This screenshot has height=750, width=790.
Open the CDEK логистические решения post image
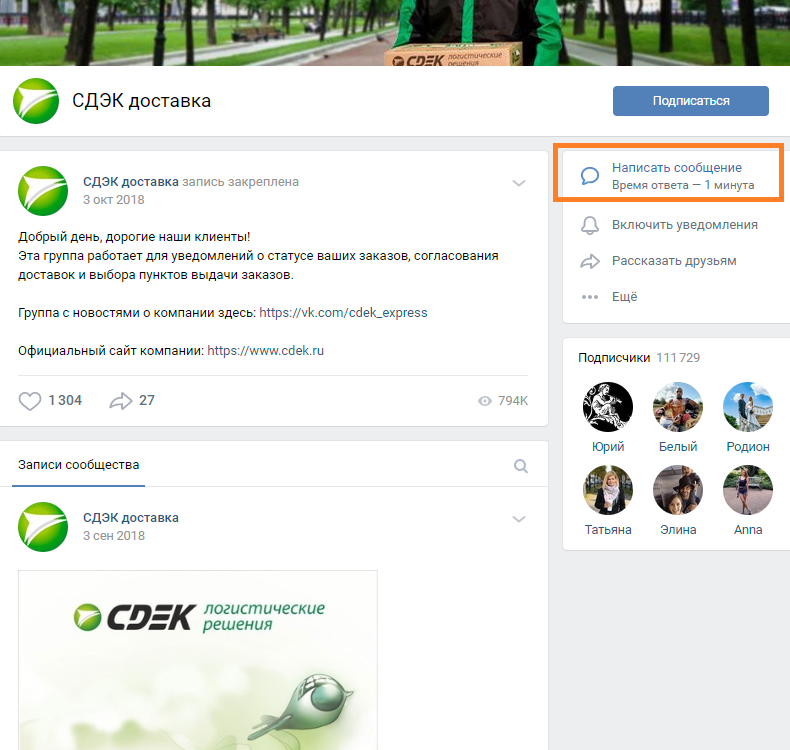point(198,660)
